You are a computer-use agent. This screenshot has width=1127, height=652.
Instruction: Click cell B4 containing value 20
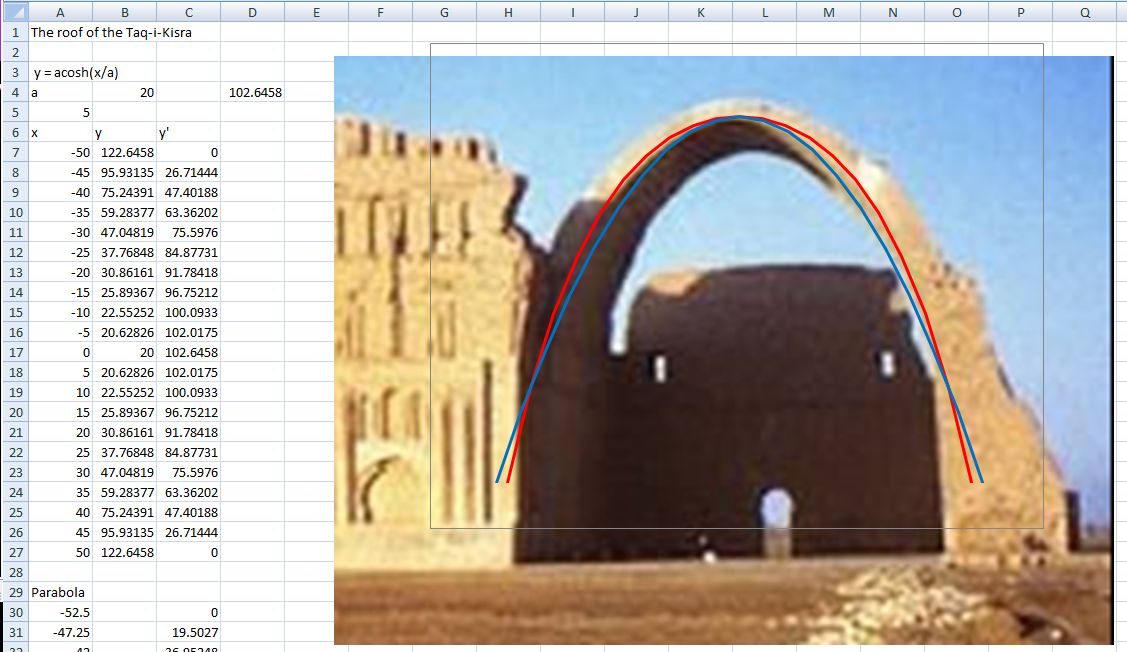coord(124,92)
